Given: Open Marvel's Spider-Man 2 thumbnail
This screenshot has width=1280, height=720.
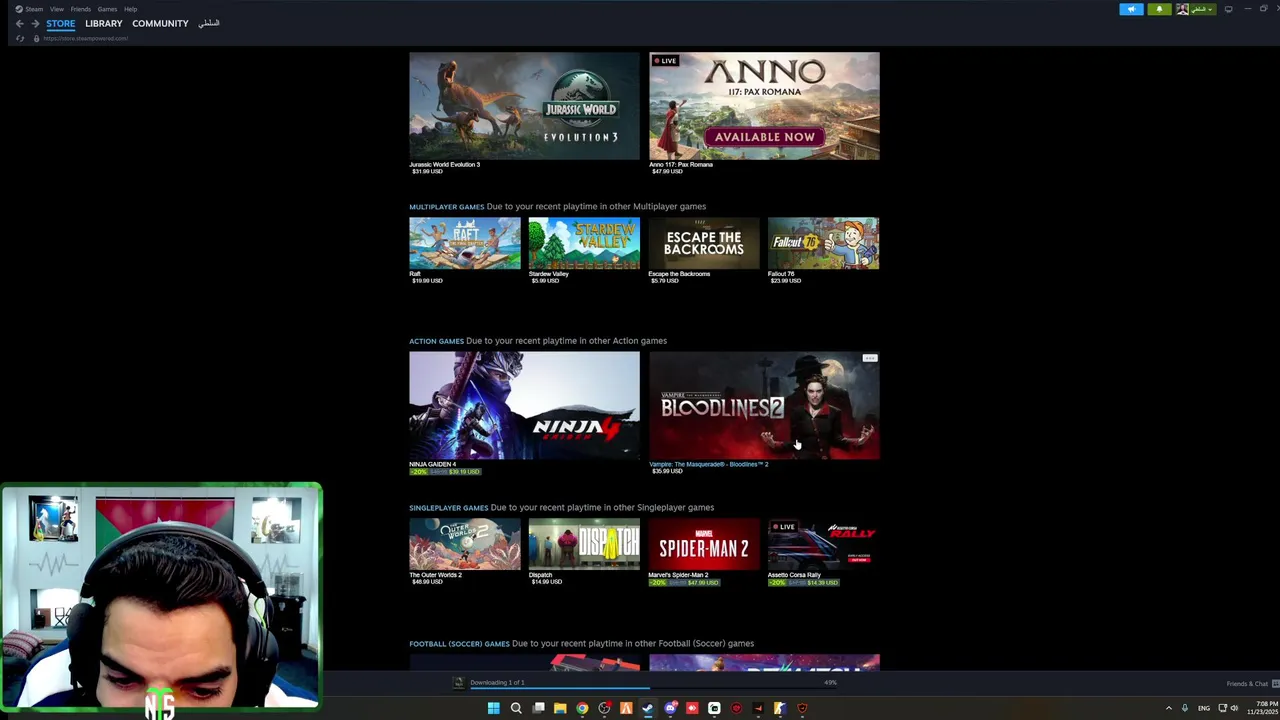Looking at the screenshot, I should pyautogui.click(x=704, y=544).
